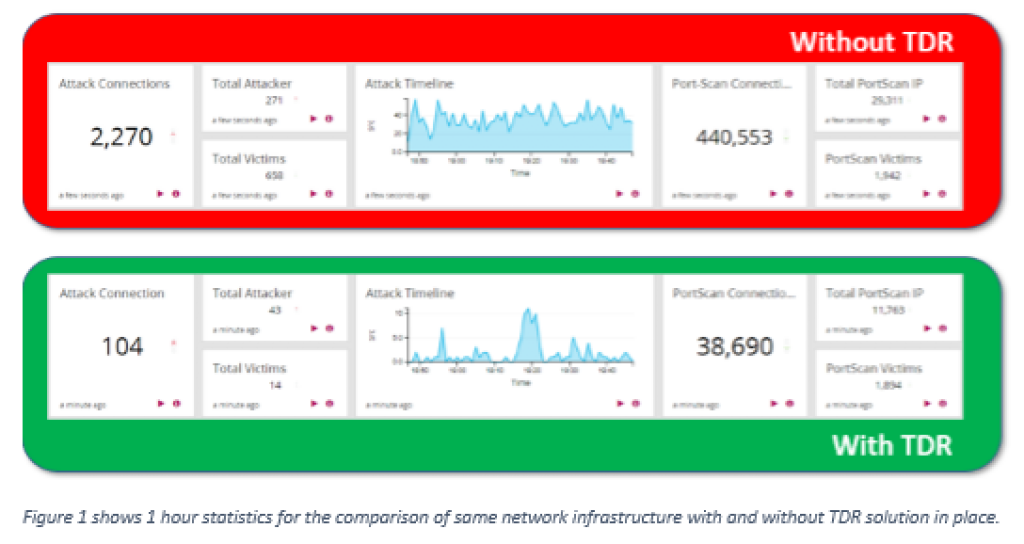This screenshot has height=544, width=1024.
Task: Click play icon on Total PortScan IP widget, Without TDR
Action: pyautogui.click(x=926, y=119)
